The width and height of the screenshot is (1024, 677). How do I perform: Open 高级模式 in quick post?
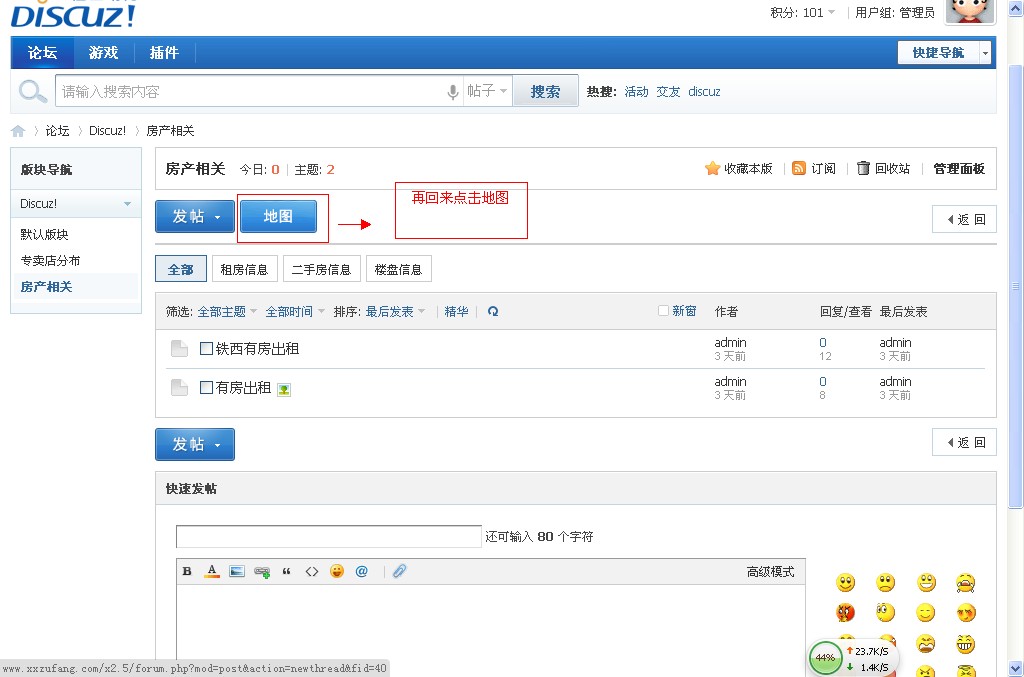771,572
